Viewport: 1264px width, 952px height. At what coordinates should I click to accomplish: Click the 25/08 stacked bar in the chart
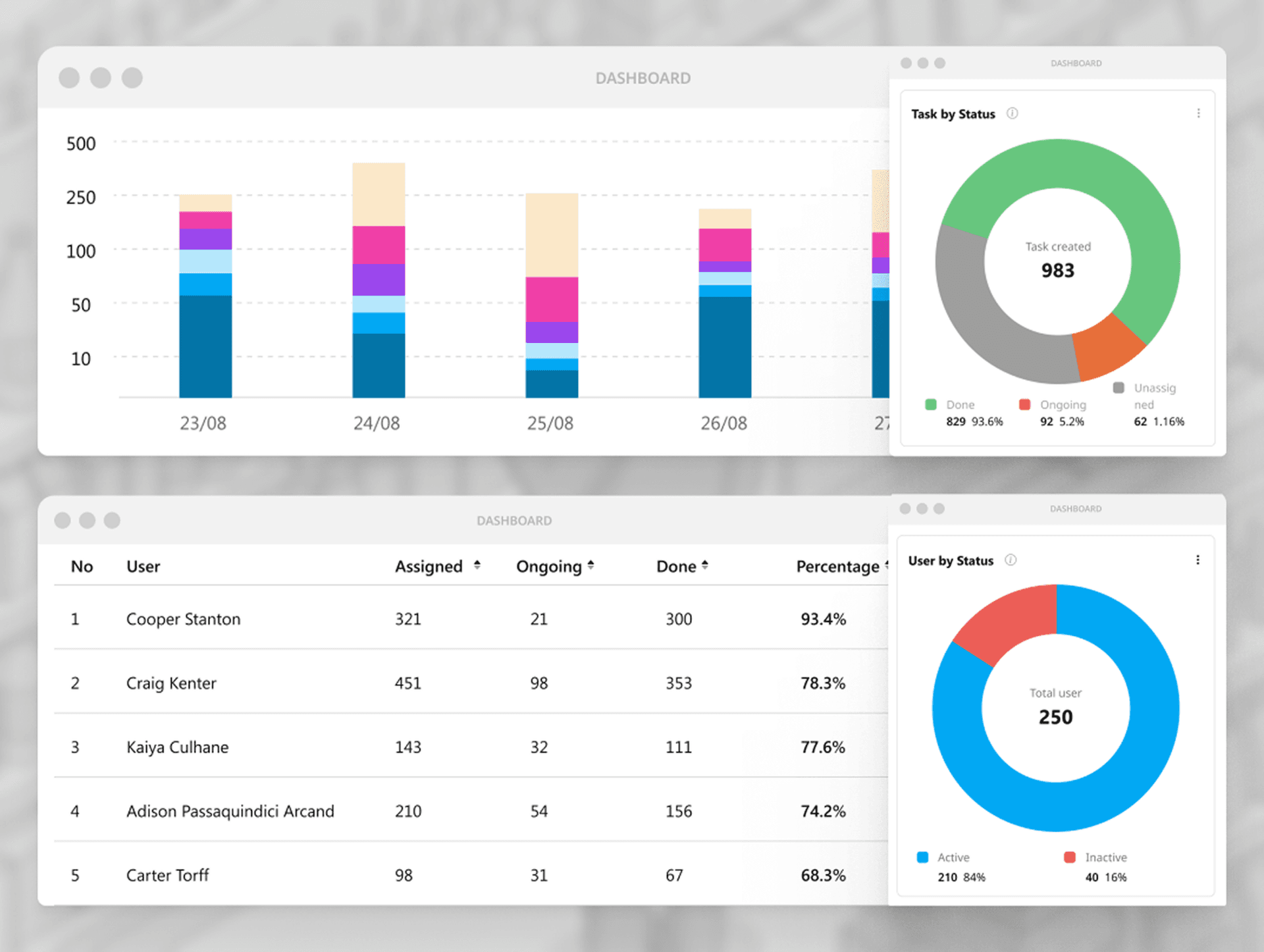coord(551,296)
